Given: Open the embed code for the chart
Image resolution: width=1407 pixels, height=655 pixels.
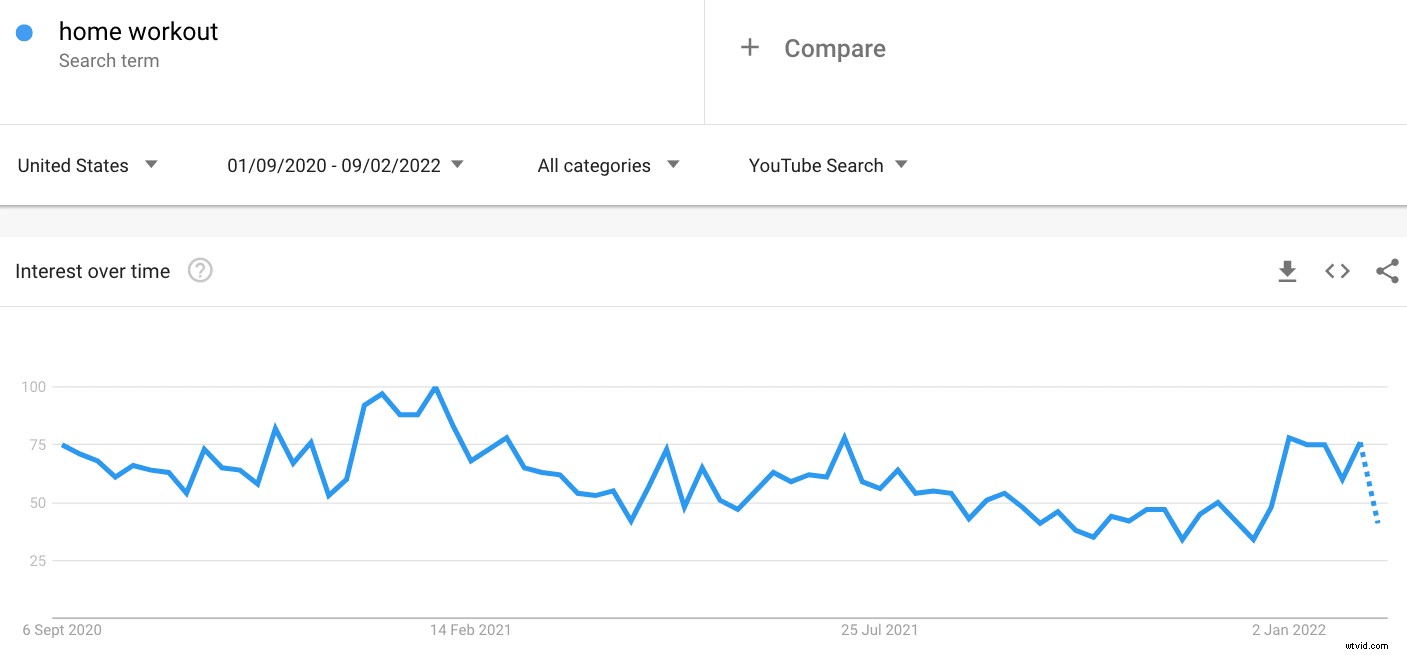Looking at the screenshot, I should coord(1337,270).
